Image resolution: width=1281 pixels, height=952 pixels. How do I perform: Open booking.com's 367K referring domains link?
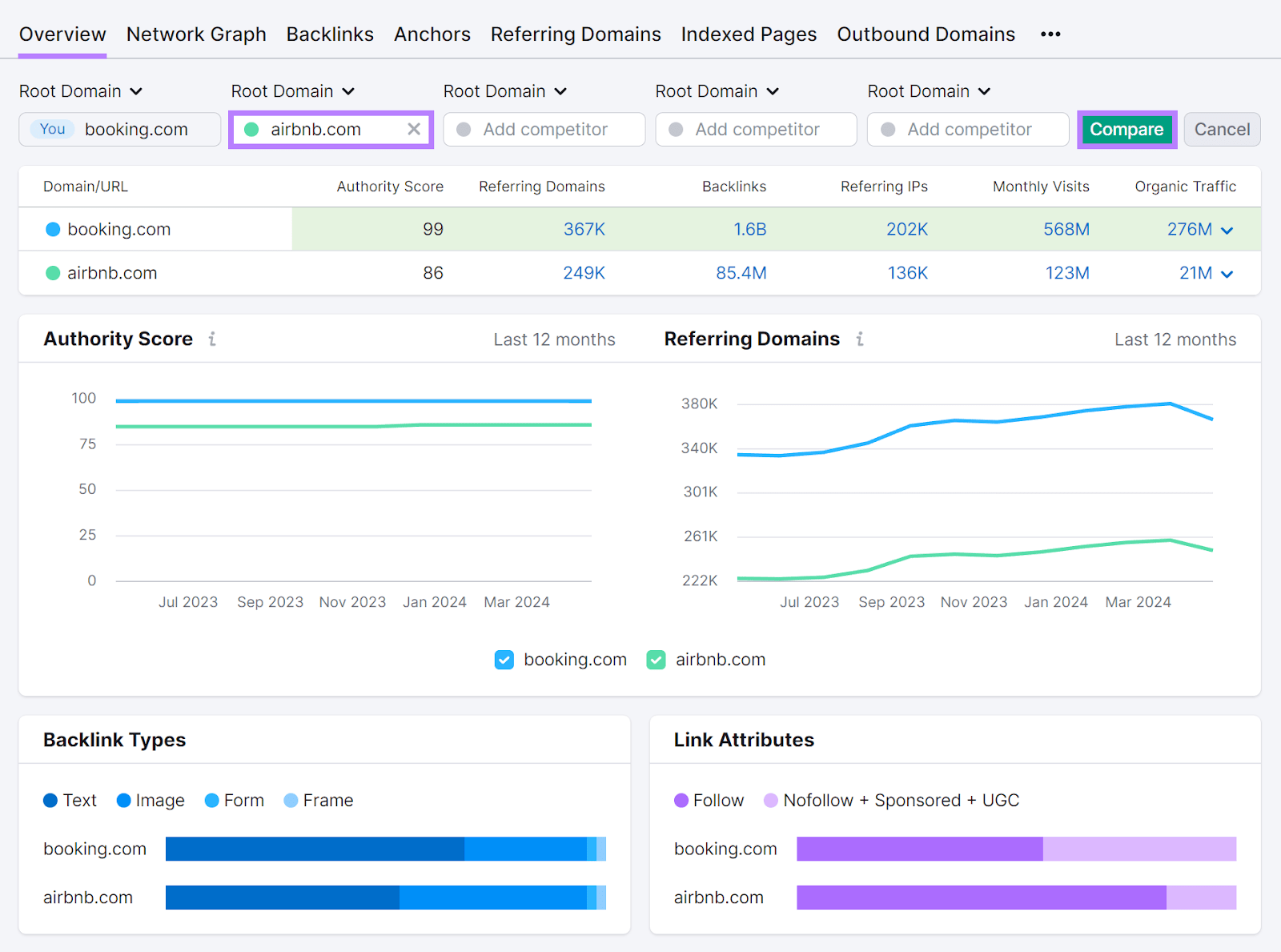pos(584,229)
